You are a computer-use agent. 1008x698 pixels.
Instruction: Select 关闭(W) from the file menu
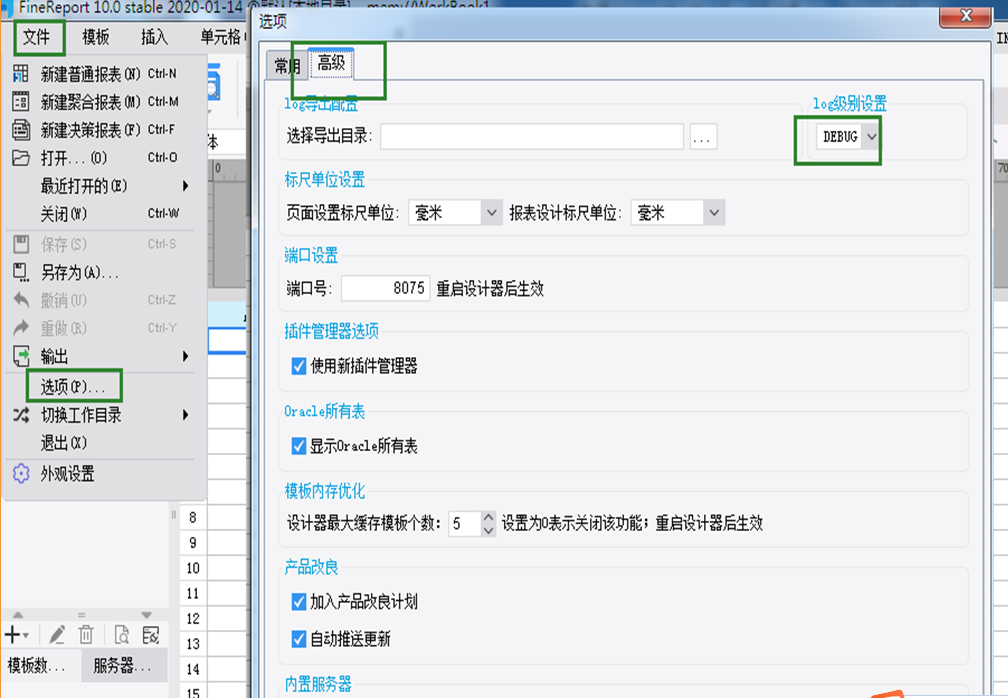[x=104, y=213]
